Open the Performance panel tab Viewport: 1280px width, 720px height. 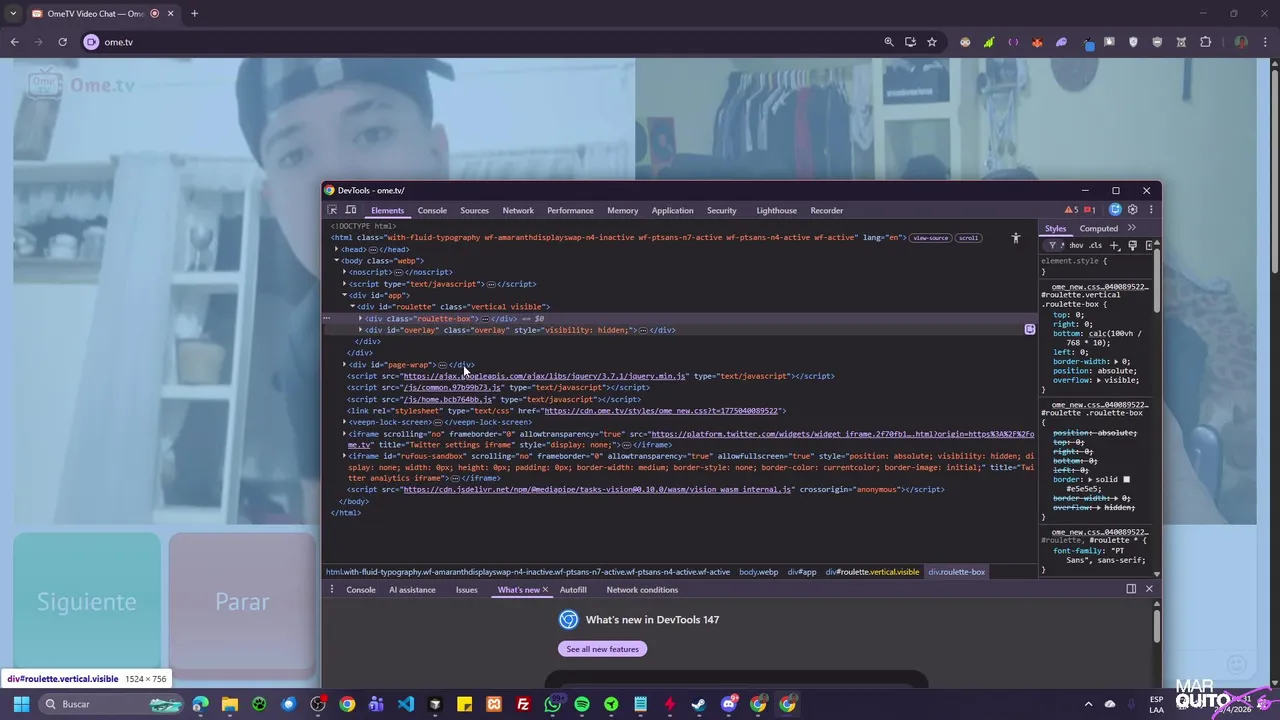pos(570,210)
